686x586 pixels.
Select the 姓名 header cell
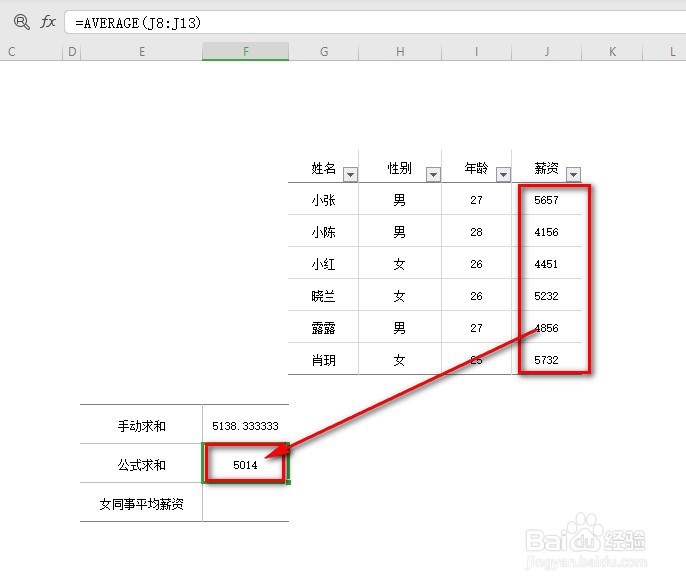click(323, 168)
